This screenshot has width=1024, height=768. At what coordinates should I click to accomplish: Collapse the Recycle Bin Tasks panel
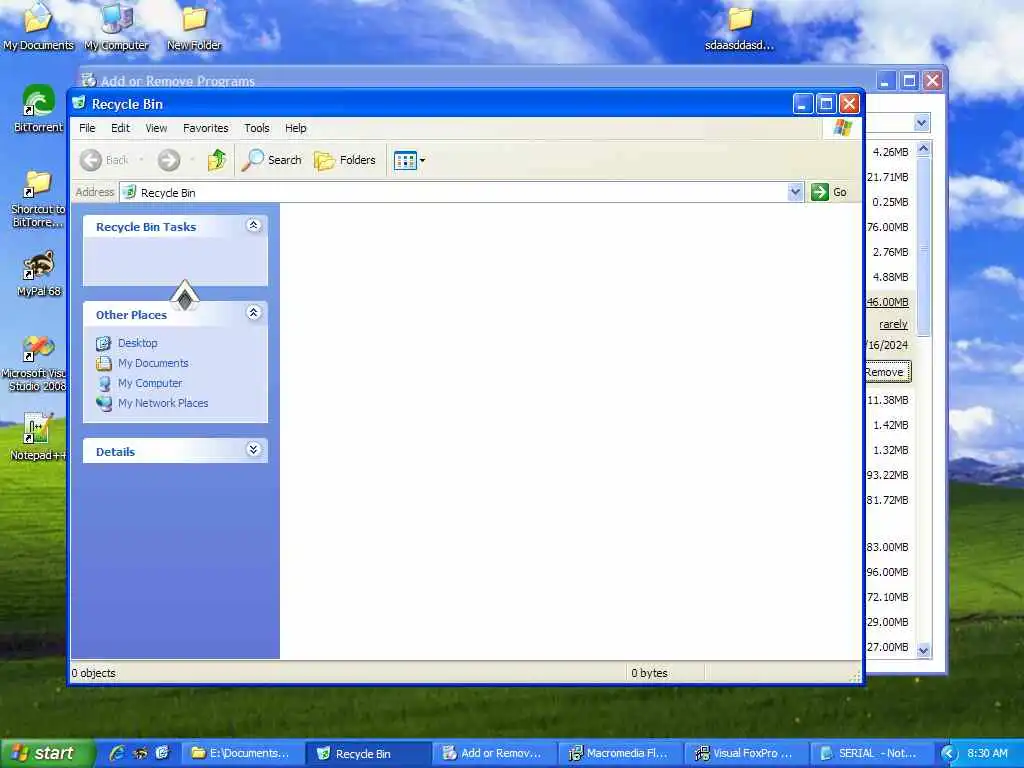253,225
